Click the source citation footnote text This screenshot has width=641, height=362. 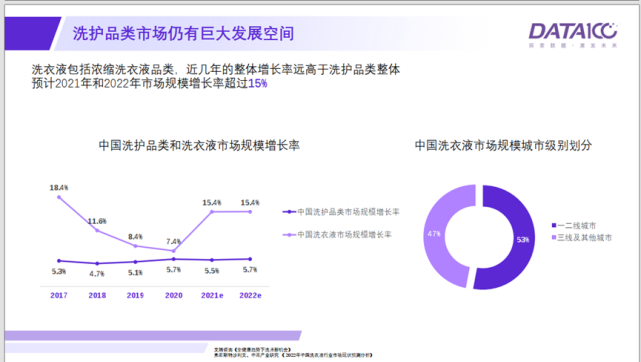point(293,353)
